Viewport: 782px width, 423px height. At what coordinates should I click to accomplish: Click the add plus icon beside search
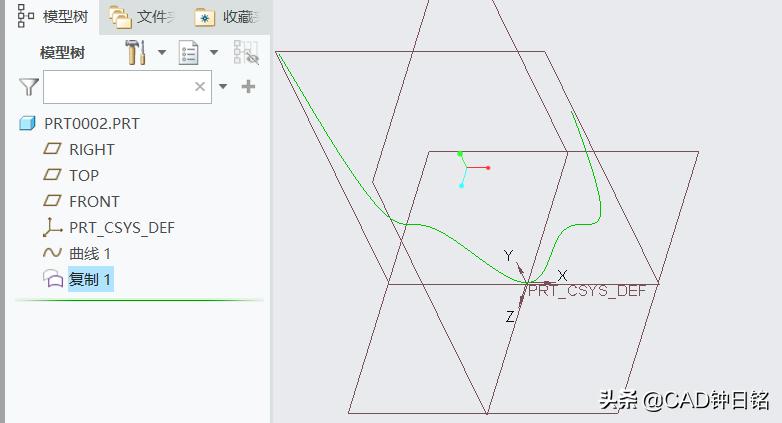[x=249, y=87]
